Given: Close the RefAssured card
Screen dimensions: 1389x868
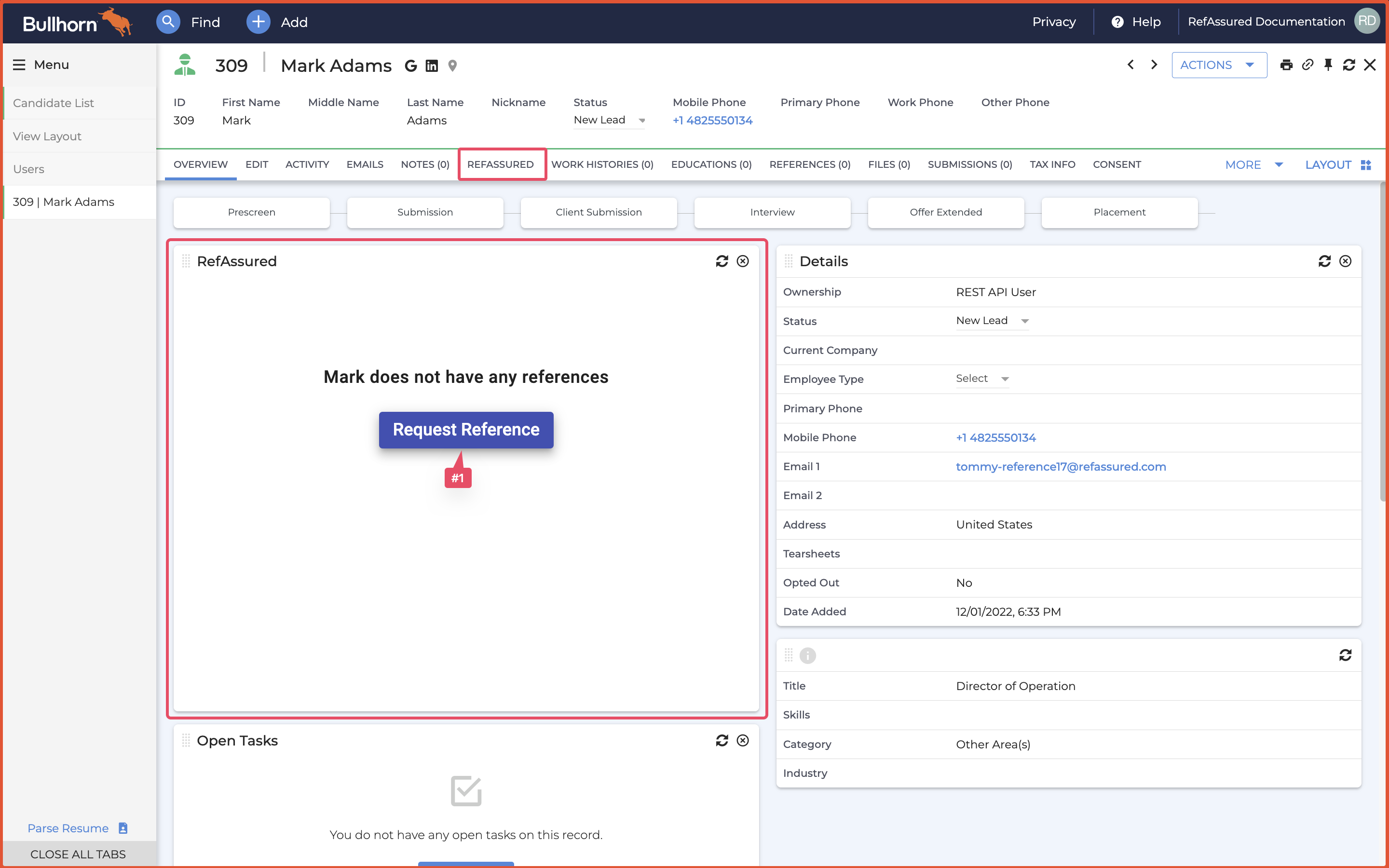Looking at the screenshot, I should click(743, 261).
